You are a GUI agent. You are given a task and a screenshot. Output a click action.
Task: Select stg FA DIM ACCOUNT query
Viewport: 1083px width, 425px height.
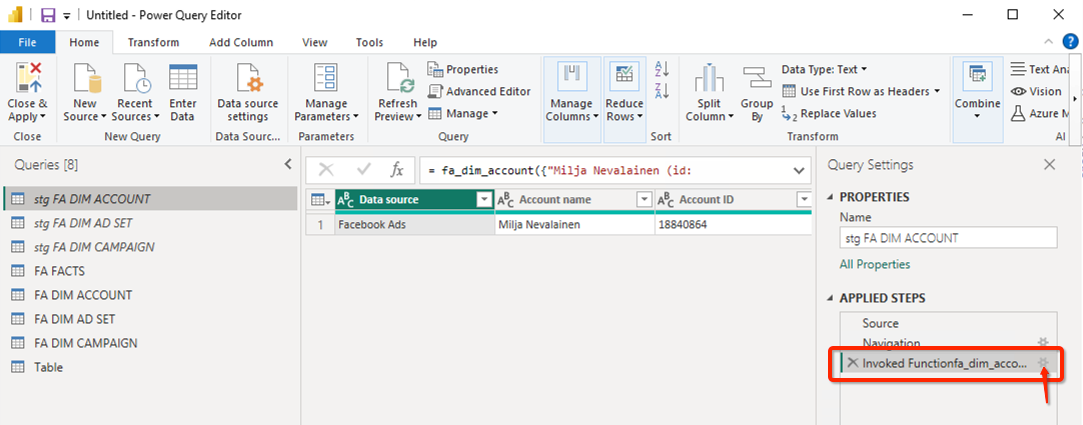150,199
